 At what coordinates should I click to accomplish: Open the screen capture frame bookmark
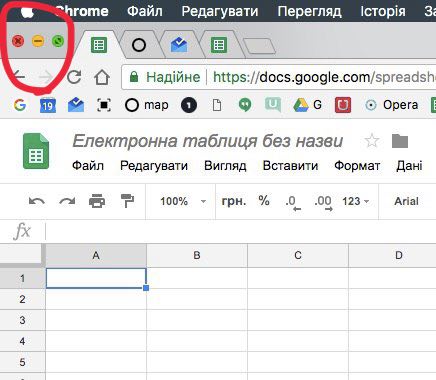tap(104, 105)
